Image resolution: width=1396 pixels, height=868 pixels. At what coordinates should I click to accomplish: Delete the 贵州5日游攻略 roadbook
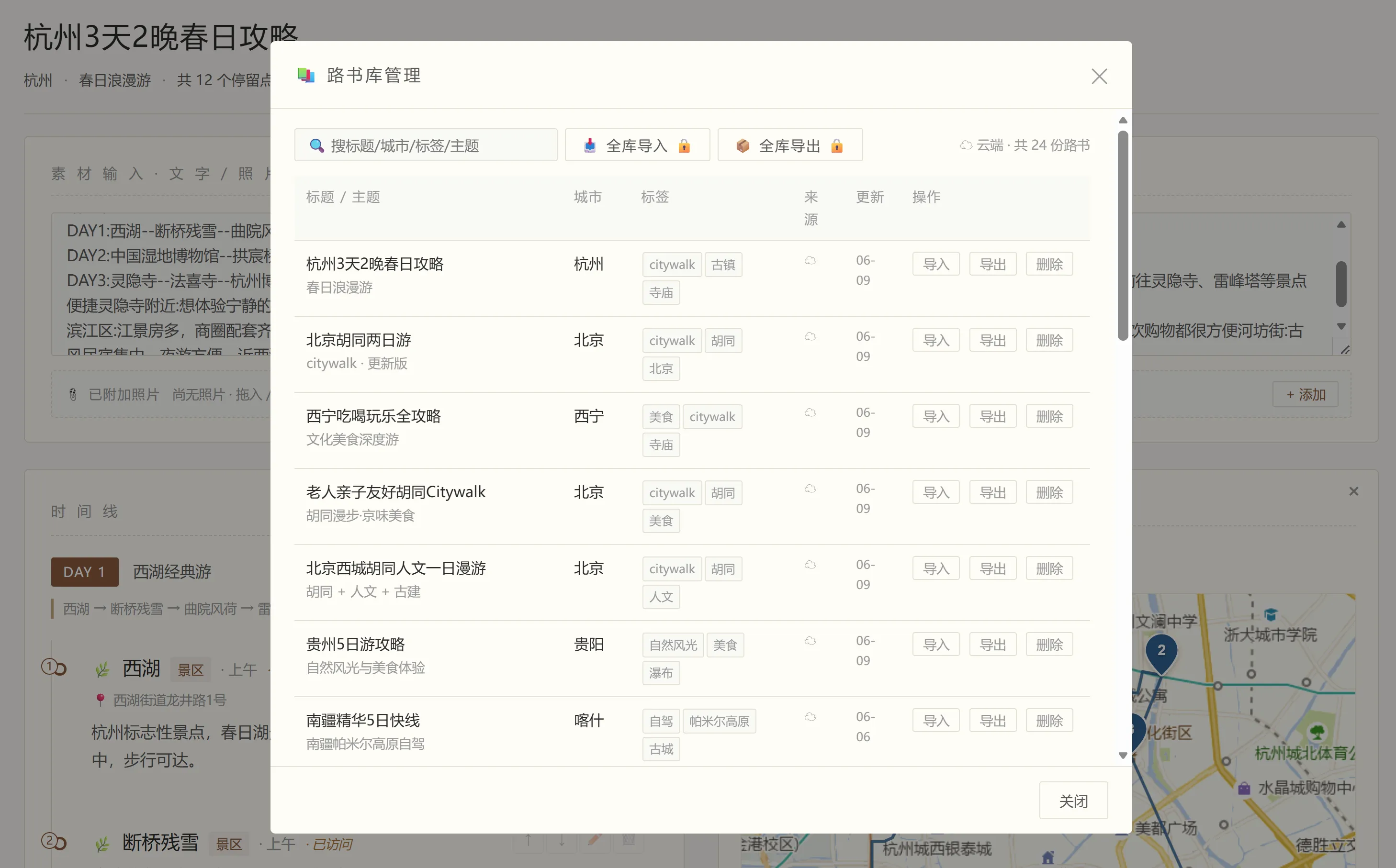(1049, 645)
